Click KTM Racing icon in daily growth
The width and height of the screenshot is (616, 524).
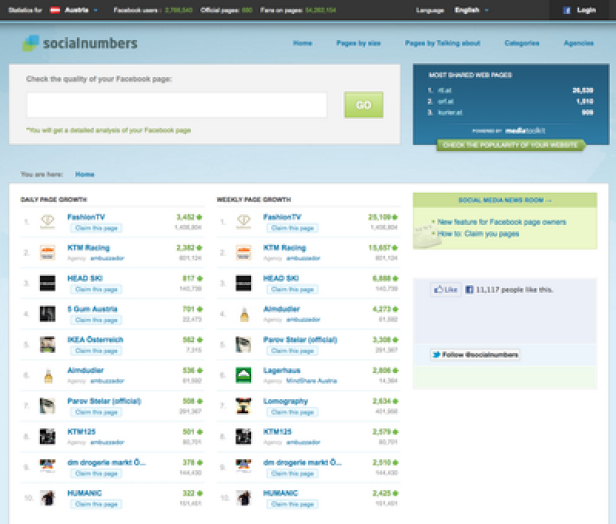pyautogui.click(x=48, y=253)
